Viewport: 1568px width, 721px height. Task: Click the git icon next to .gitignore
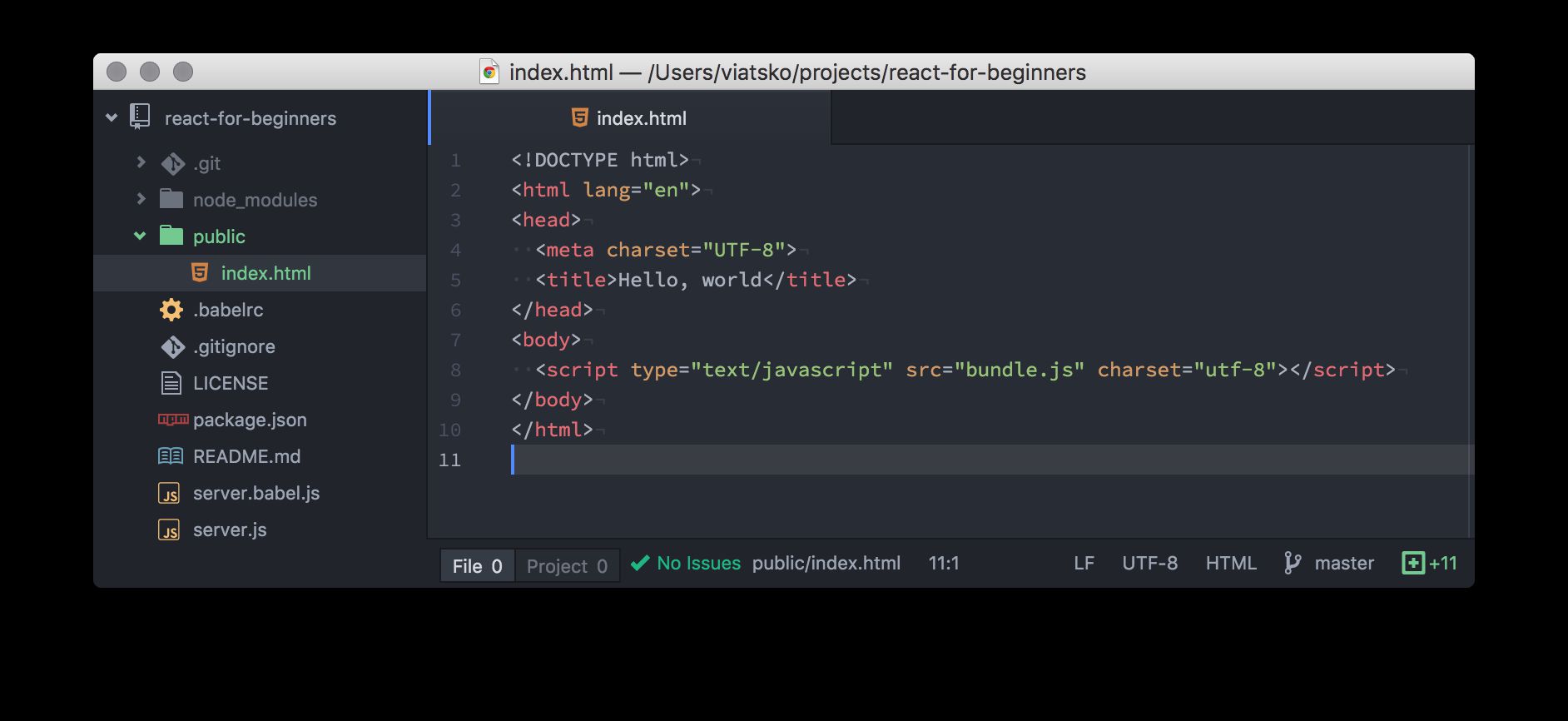coord(172,346)
